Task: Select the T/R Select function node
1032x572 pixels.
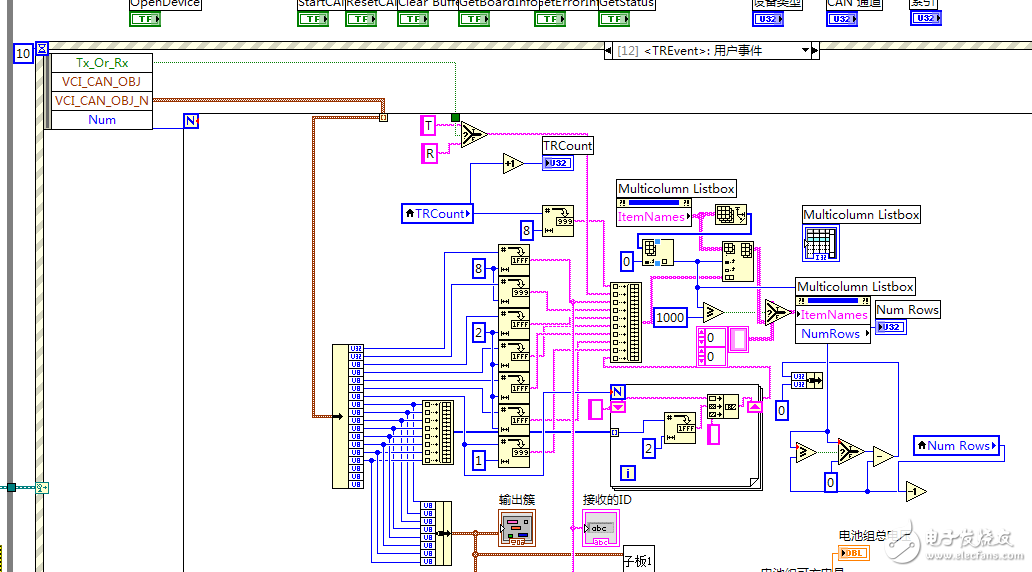Action: click(473, 135)
